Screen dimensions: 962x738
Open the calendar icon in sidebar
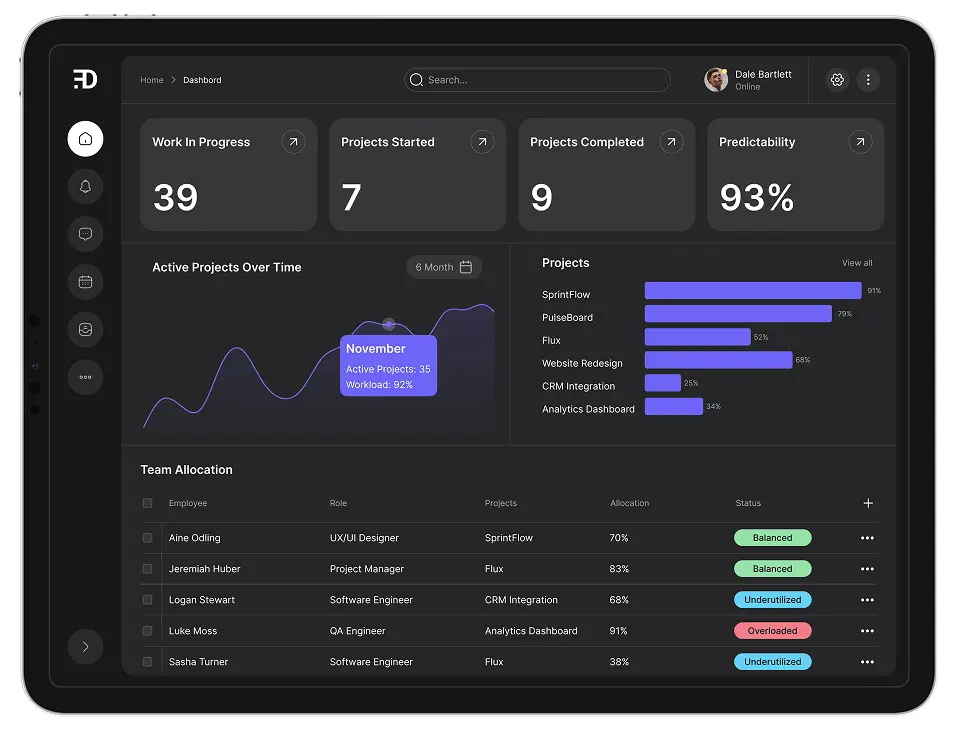click(x=85, y=281)
